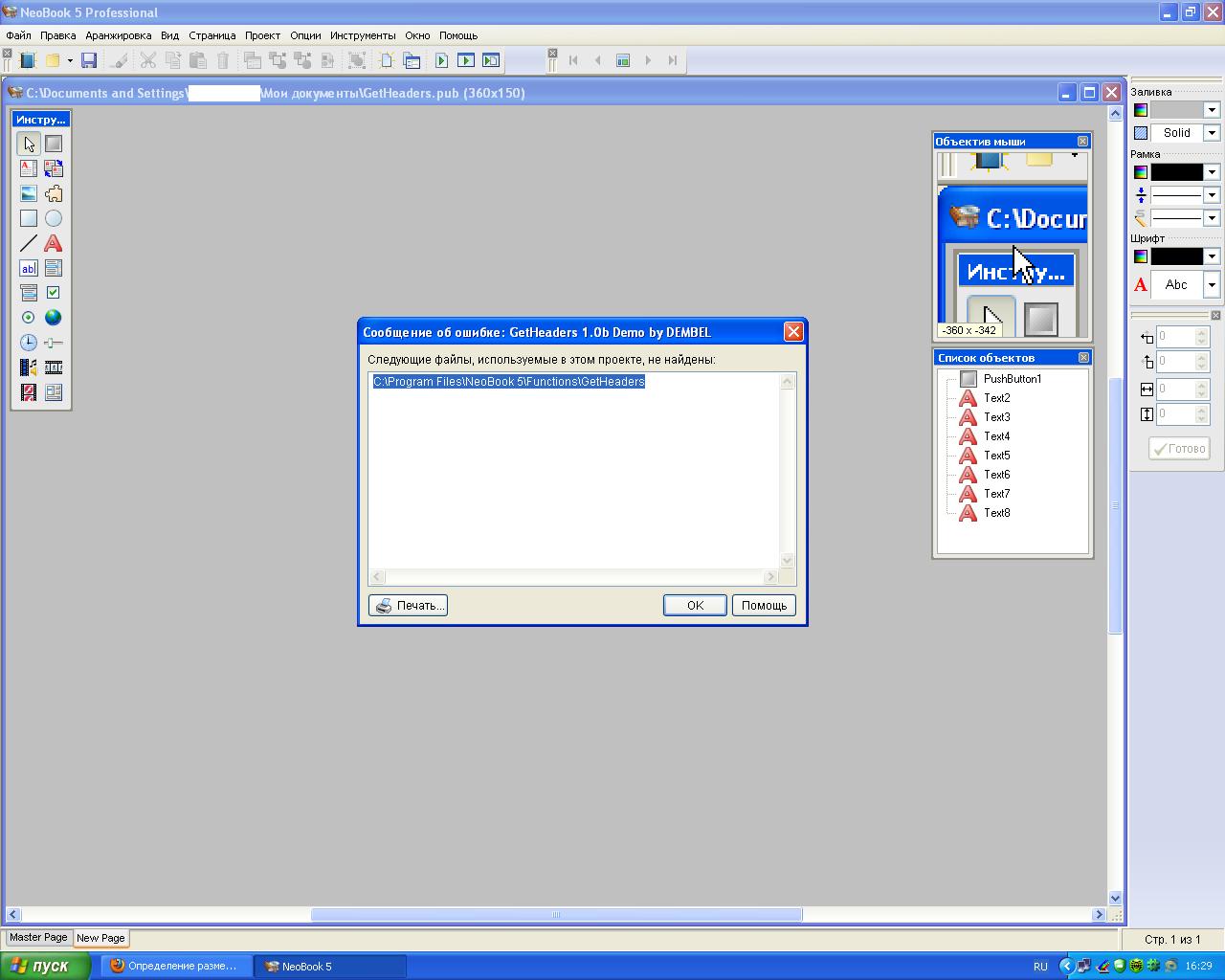Choose the text entry field tool
Image resolution: width=1225 pixels, height=980 pixels.
[x=29, y=268]
